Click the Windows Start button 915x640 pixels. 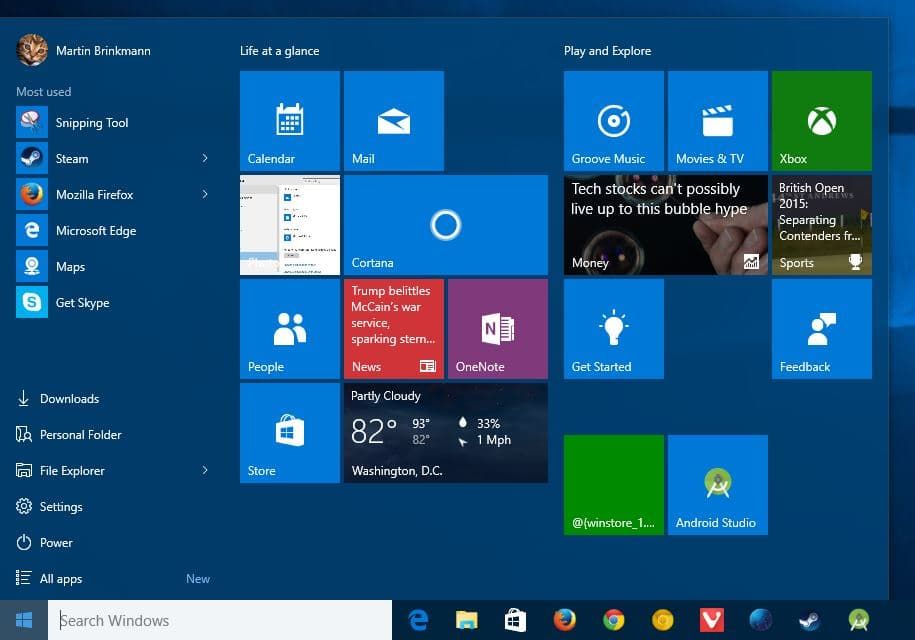coord(24,620)
